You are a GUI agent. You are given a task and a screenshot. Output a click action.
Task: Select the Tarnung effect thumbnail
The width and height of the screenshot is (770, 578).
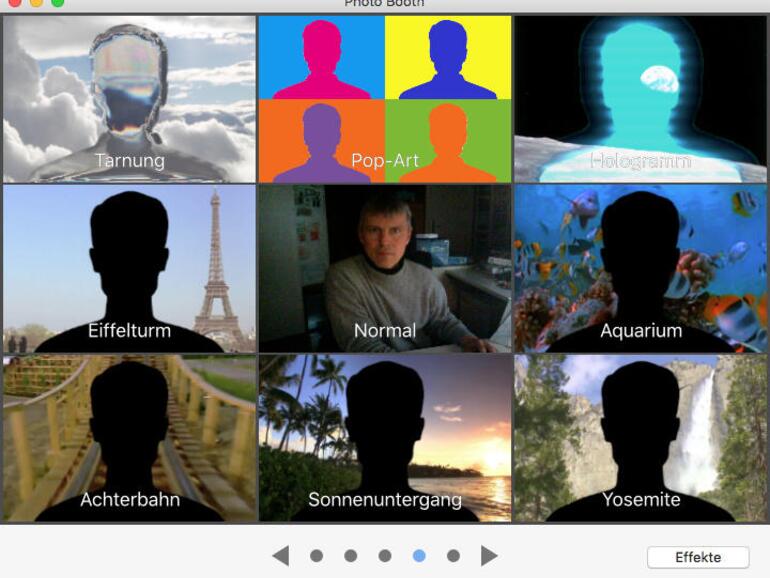point(130,99)
